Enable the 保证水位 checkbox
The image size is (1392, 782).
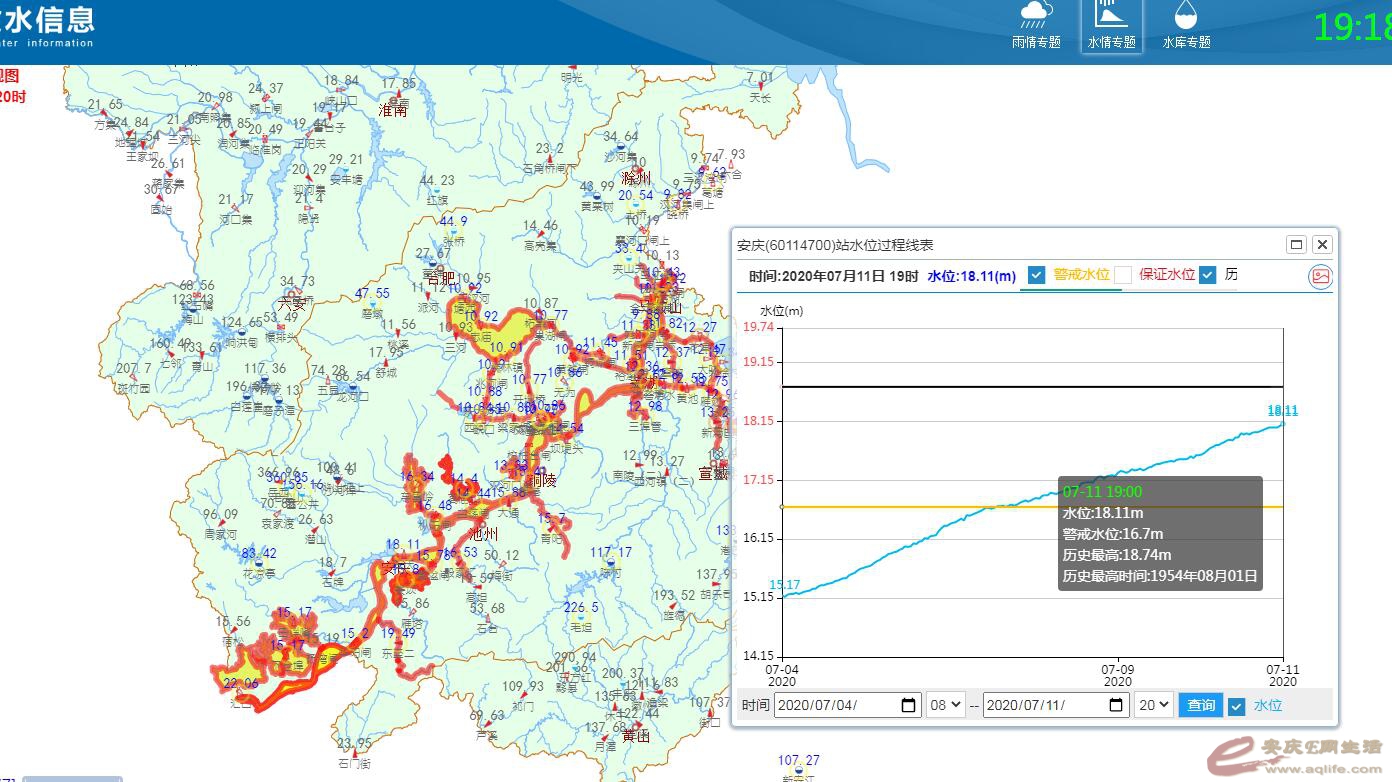tap(1123, 275)
